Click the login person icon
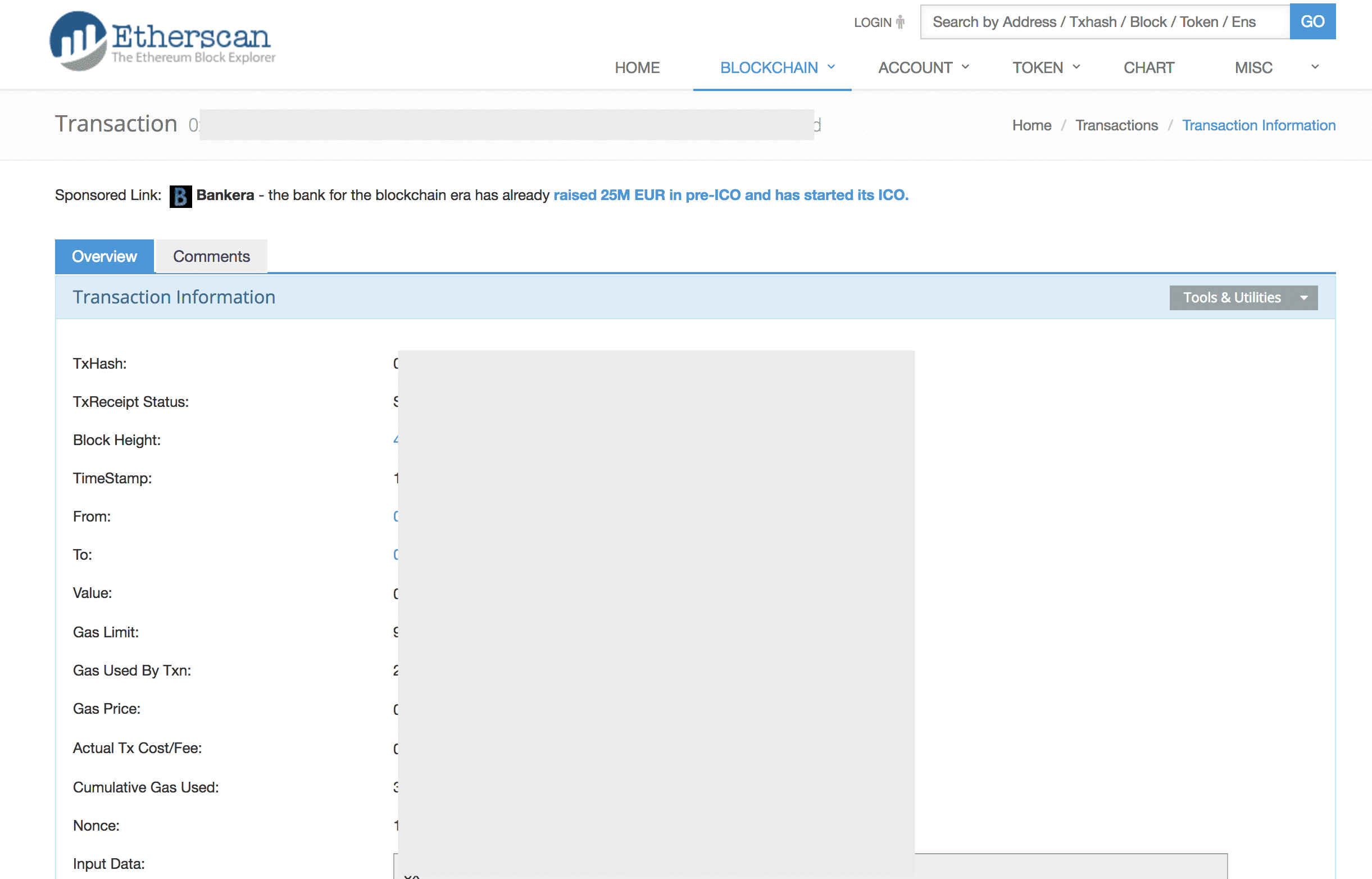This screenshot has height=879, width=1372. pos(900,22)
